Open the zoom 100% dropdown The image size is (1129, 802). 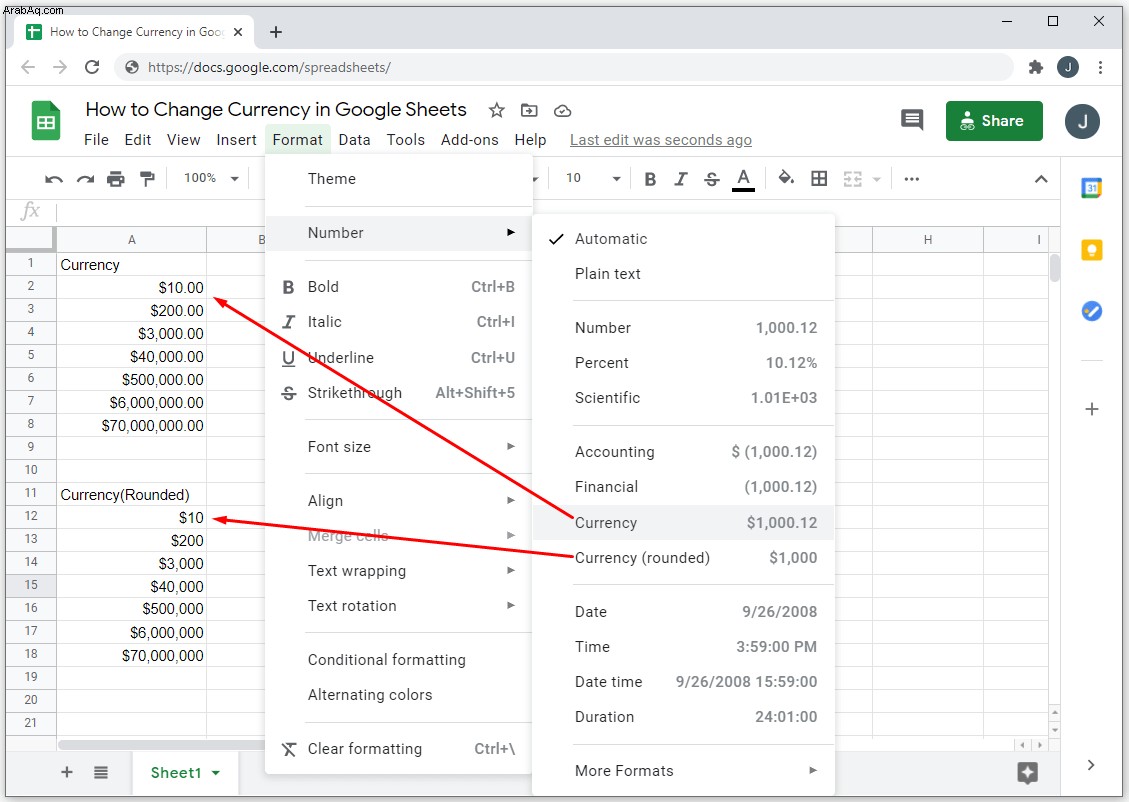[211, 178]
